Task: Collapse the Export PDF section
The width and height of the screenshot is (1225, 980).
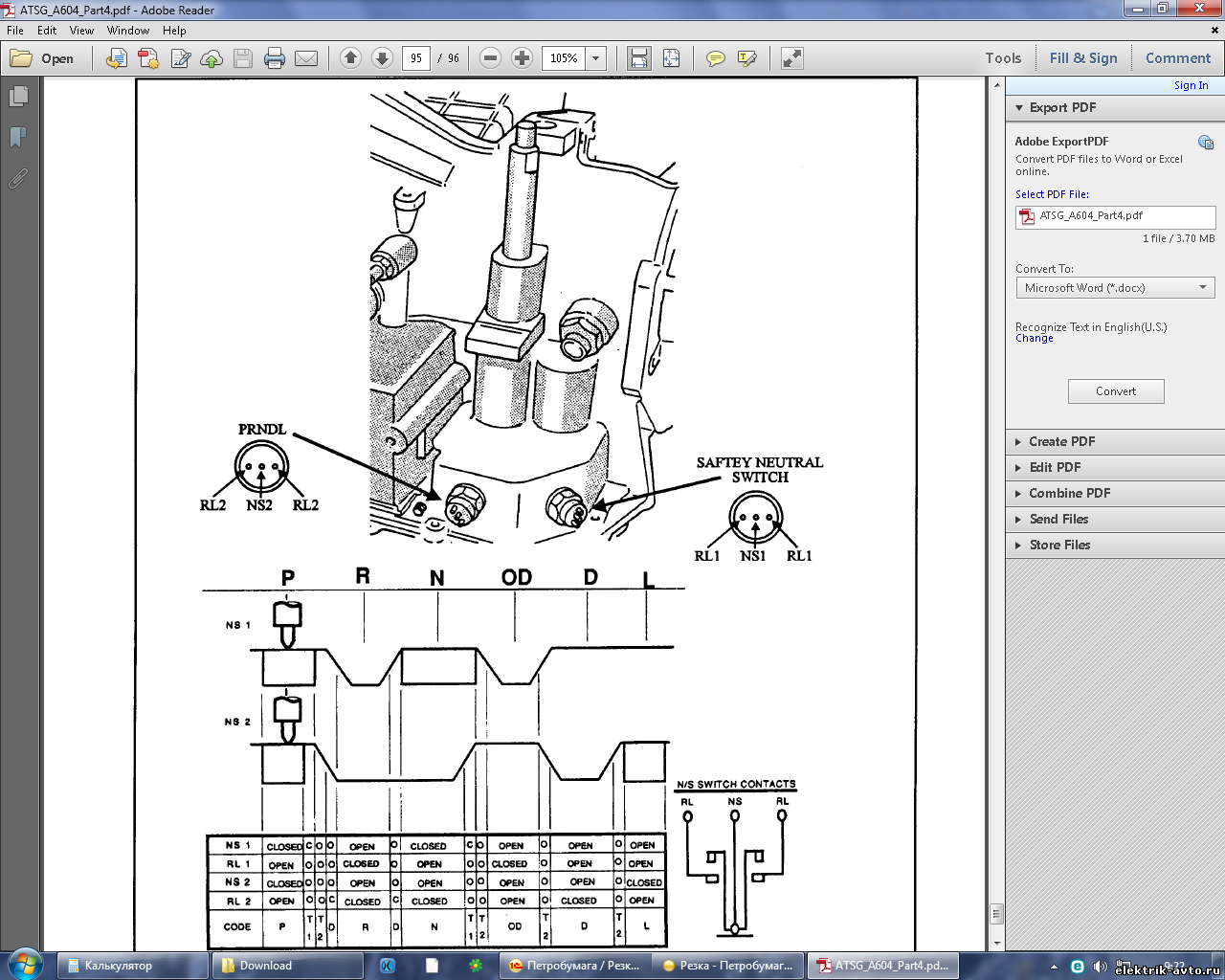Action: coord(1019,108)
